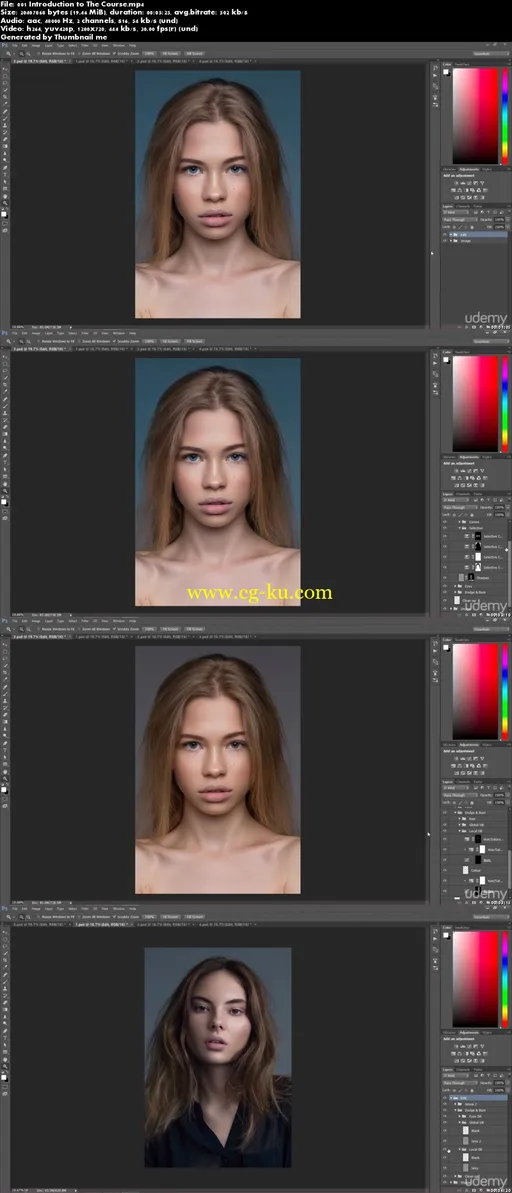Hide the Eyes DB group, fourth frame
Viewport: 512px width, 1193px height.
coord(445,1116)
